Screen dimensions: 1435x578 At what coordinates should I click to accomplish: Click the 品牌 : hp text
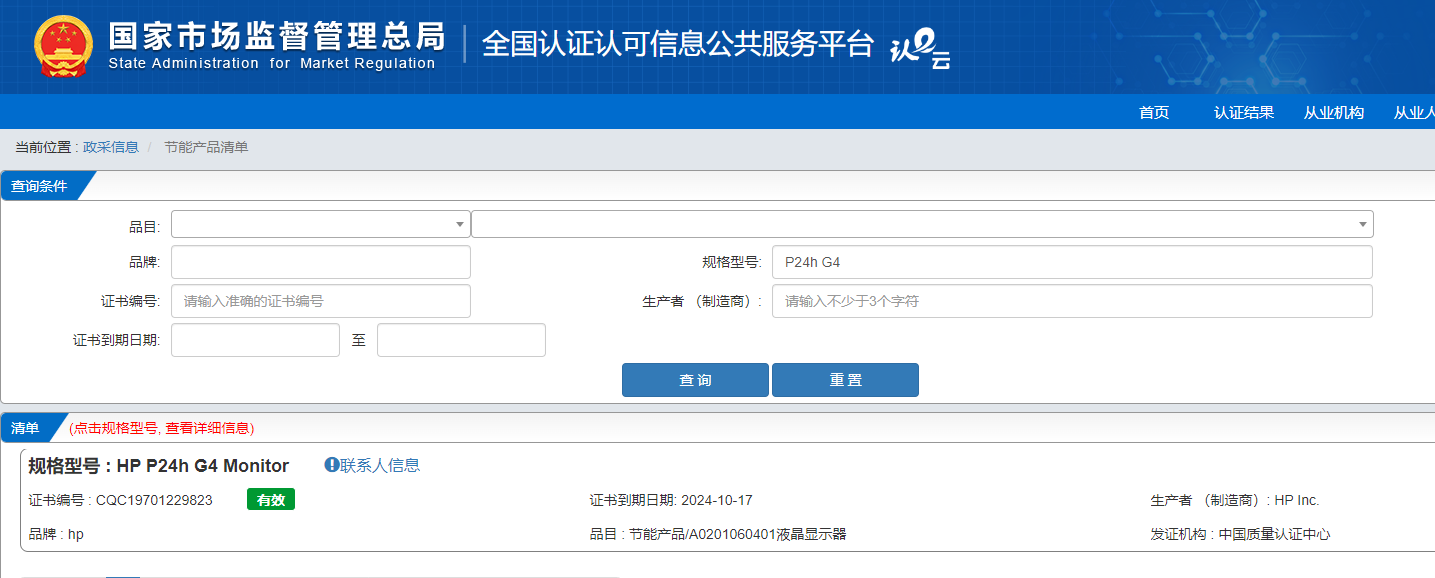[56, 534]
